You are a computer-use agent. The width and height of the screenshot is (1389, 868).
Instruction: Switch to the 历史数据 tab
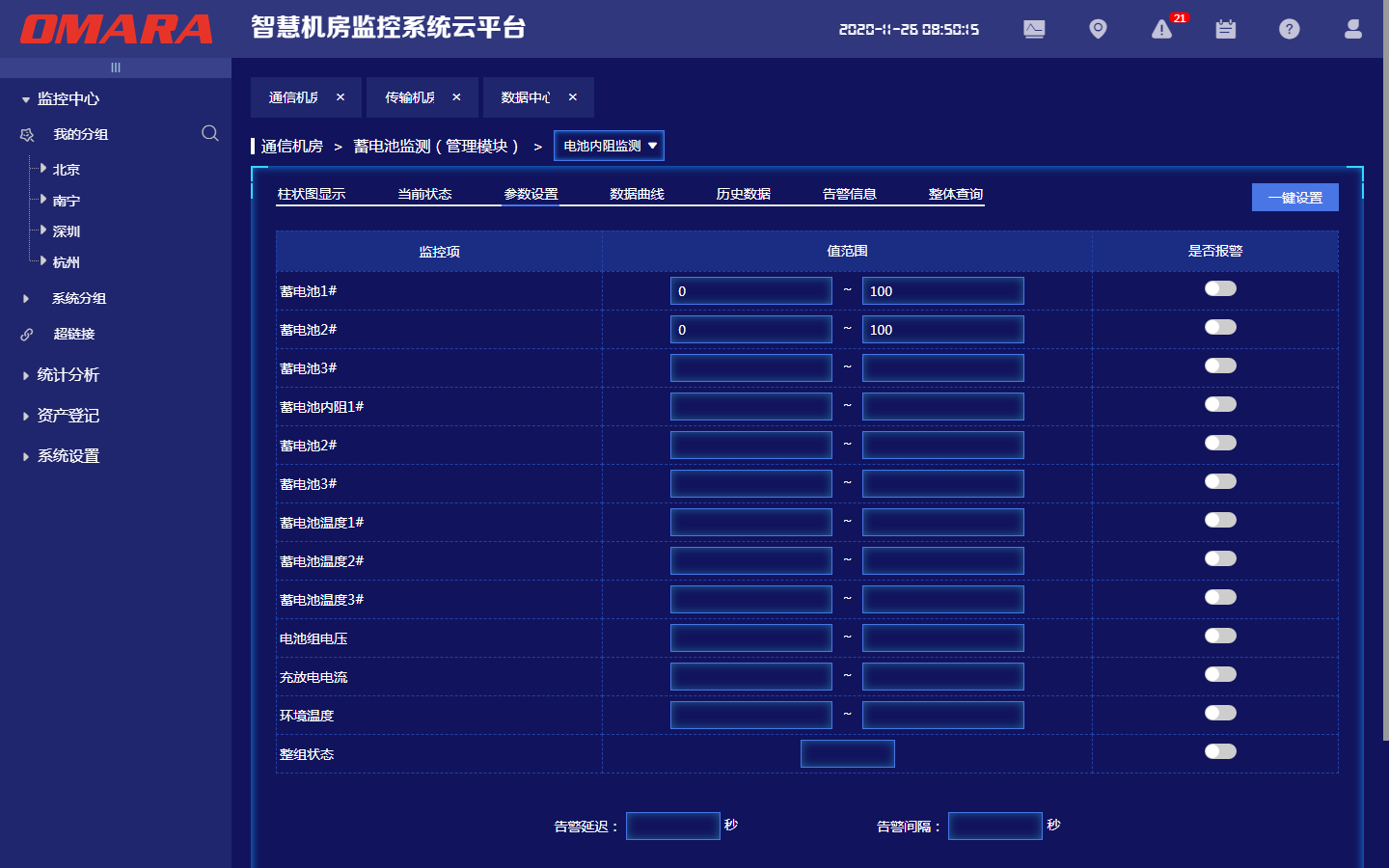742,193
